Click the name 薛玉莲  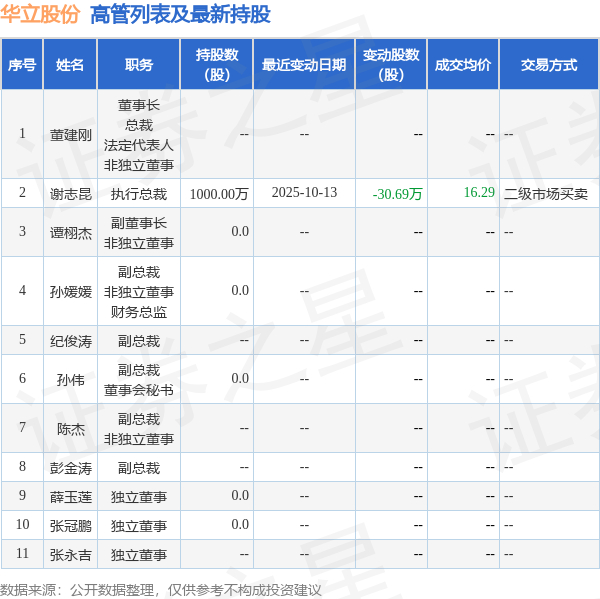(71, 497)
